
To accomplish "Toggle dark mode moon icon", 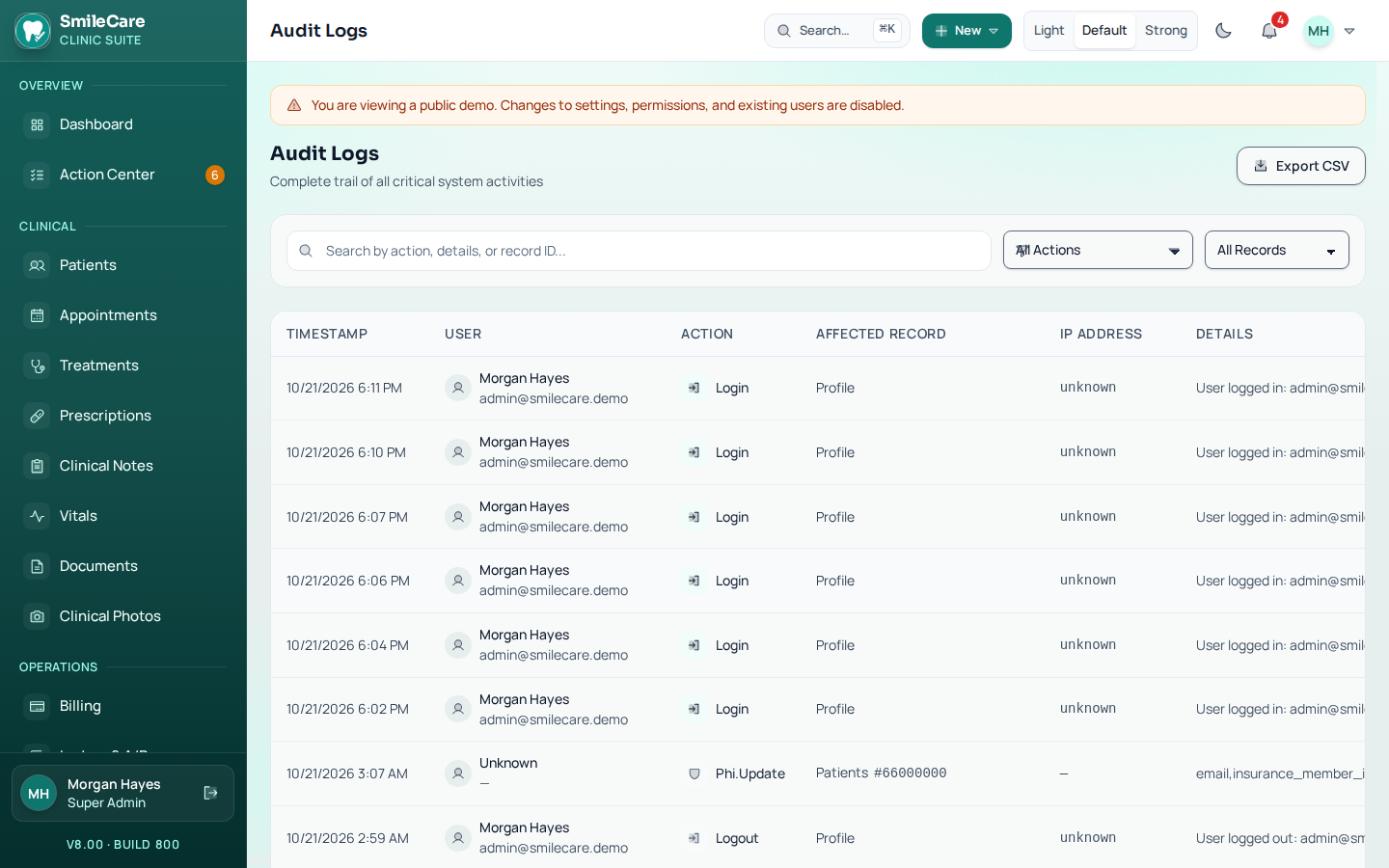I will 1223,31.
